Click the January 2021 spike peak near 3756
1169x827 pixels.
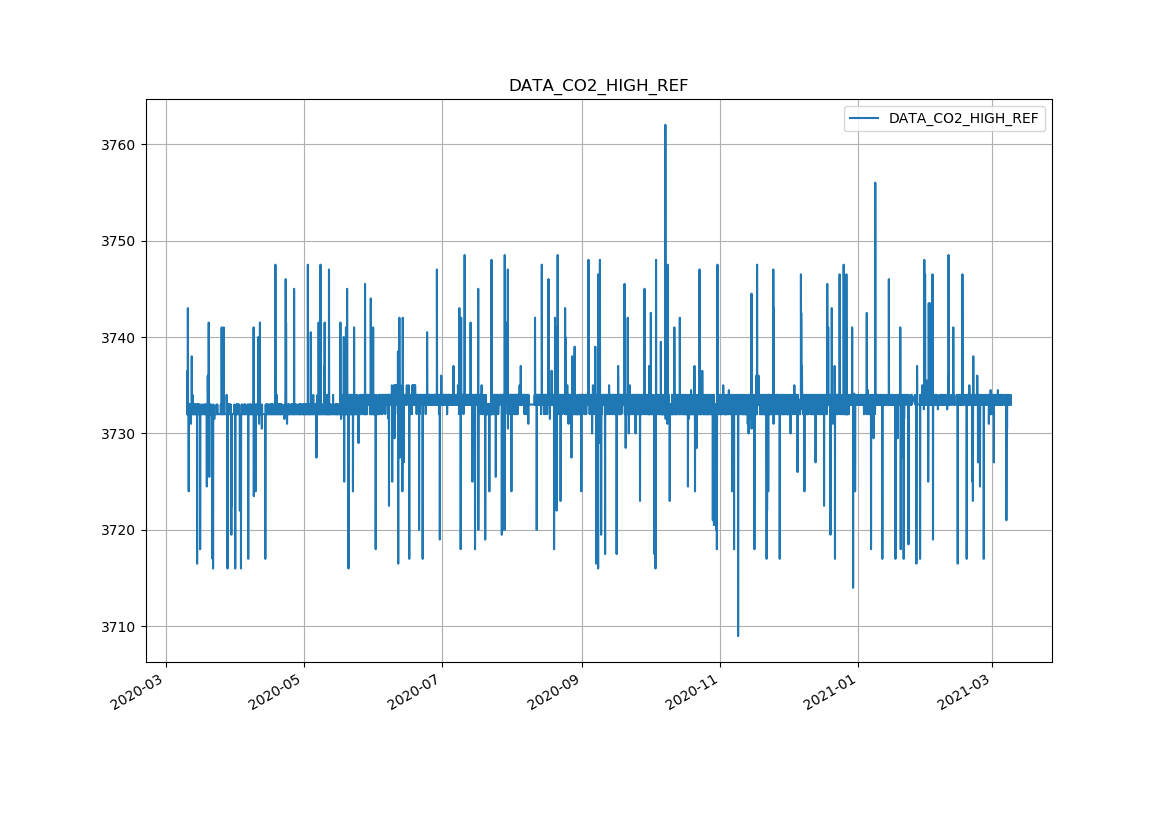[x=875, y=184]
